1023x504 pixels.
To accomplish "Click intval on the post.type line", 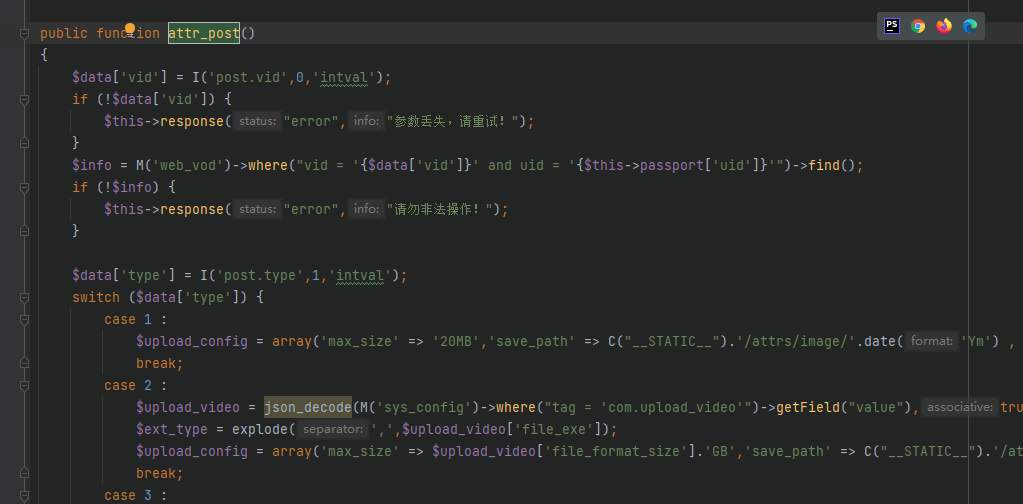I will tap(360, 275).
